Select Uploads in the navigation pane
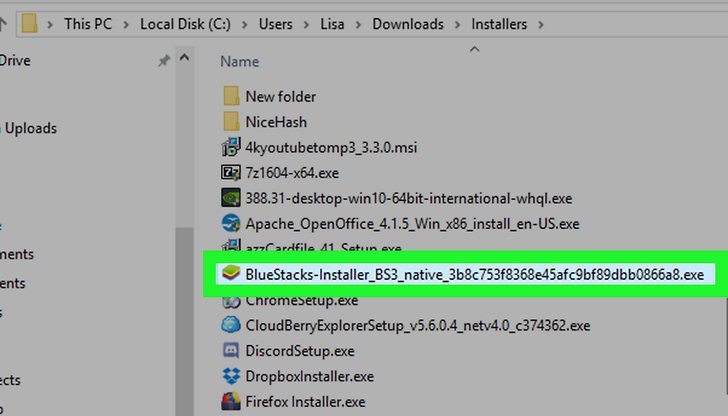 [x=31, y=128]
